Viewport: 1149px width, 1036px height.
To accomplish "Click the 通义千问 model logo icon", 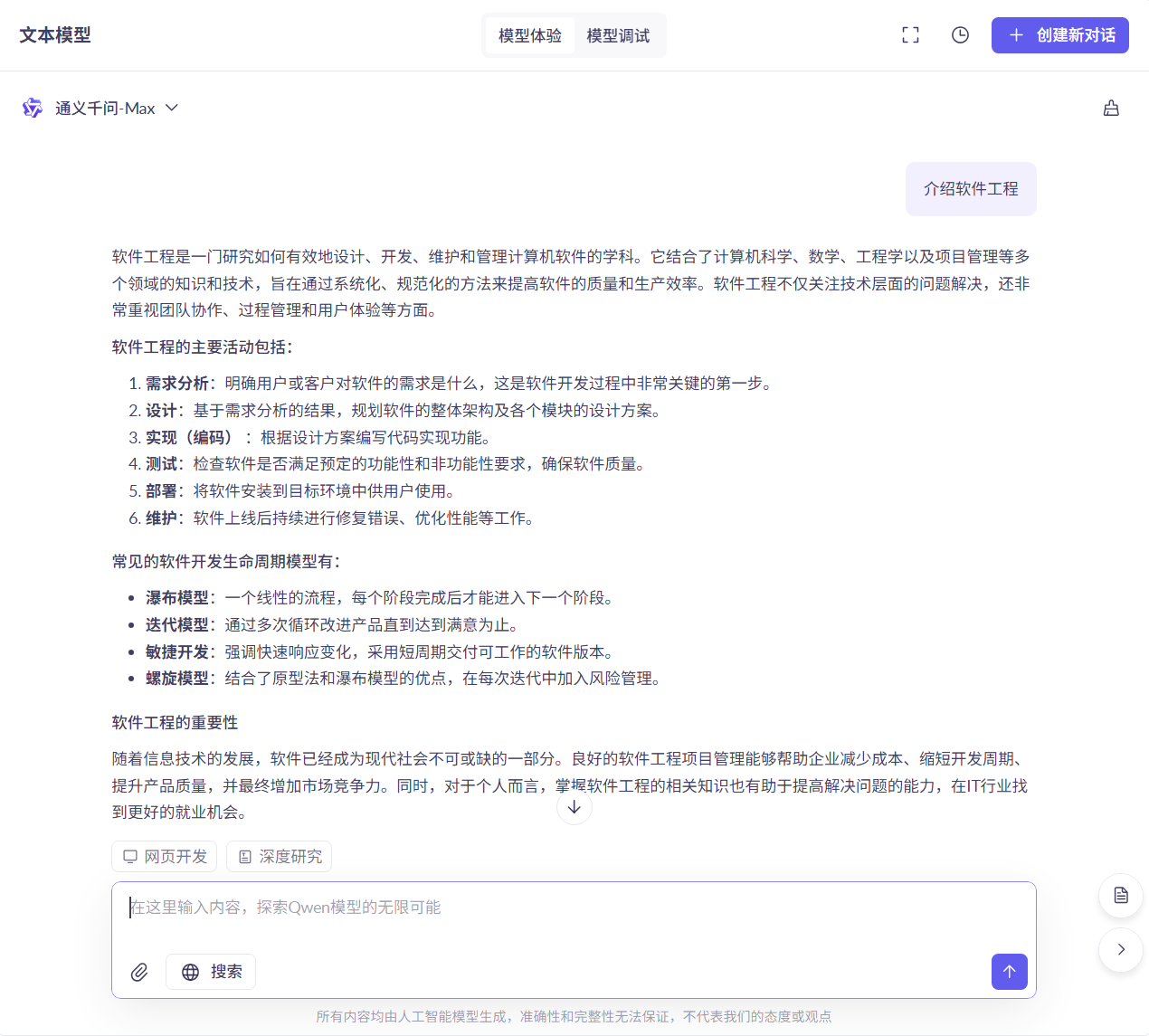I will tap(33, 109).
